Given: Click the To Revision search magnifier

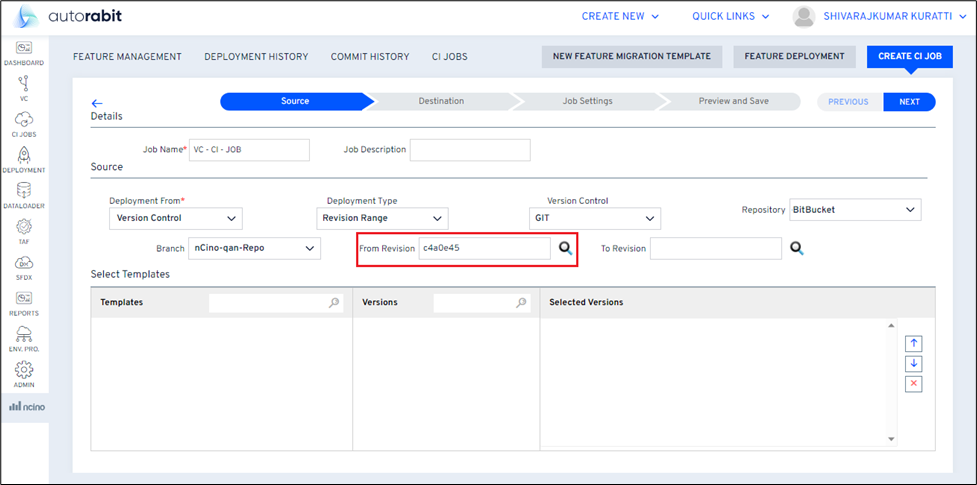Looking at the screenshot, I should point(797,248).
